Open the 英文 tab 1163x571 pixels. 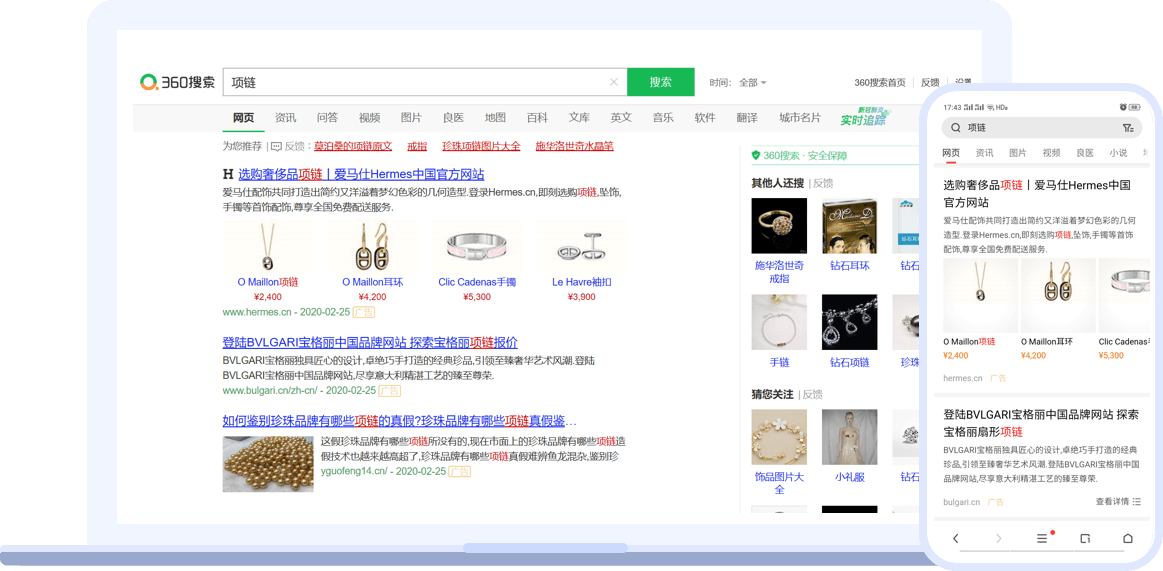622,117
